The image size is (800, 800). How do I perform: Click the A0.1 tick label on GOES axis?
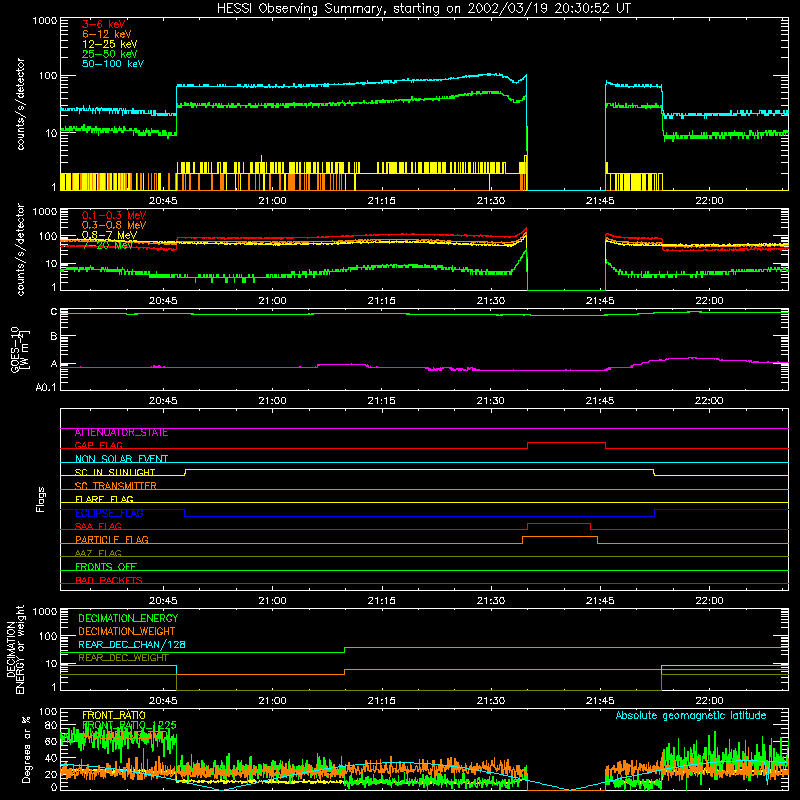point(46,387)
